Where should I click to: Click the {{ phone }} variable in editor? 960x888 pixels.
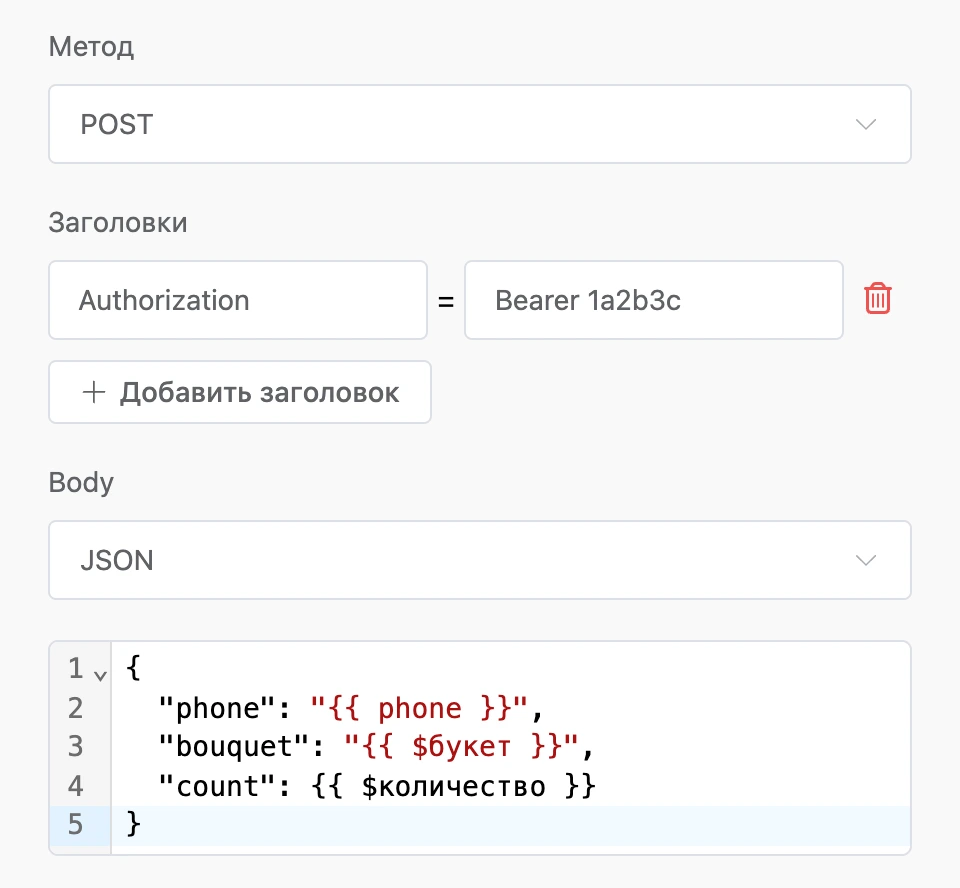click(x=419, y=709)
